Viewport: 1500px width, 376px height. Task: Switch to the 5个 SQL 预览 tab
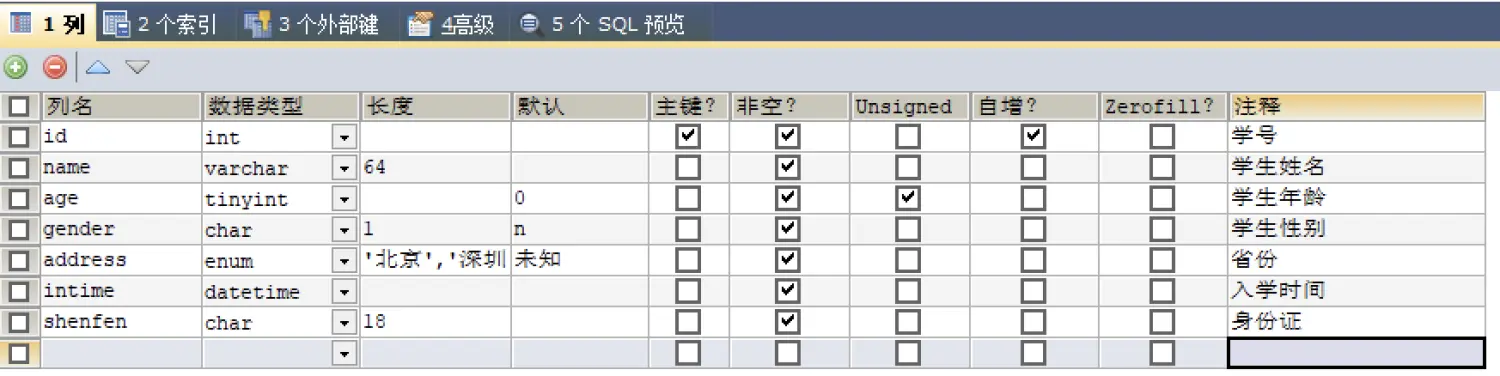tap(603, 24)
